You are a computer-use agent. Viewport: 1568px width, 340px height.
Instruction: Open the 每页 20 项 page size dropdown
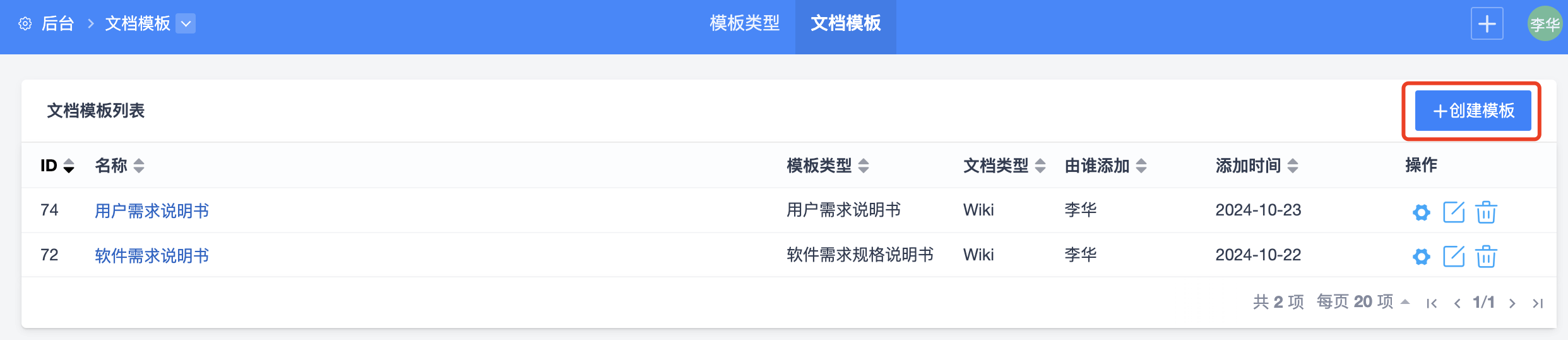click(1363, 302)
